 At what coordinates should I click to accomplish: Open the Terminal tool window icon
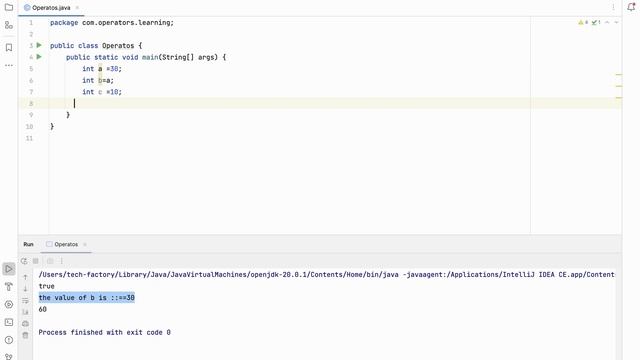[9, 322]
